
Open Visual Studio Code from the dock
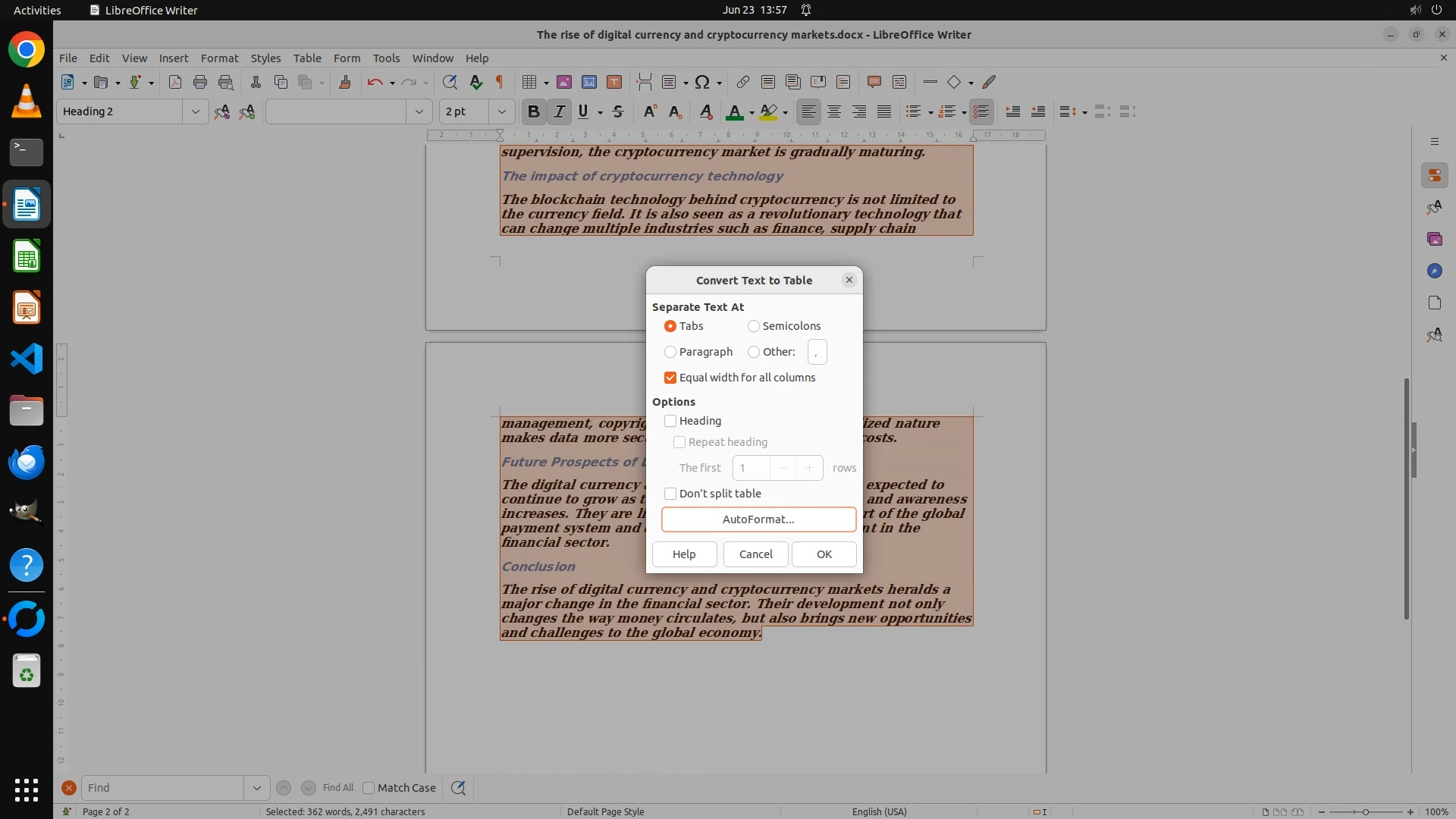pyautogui.click(x=27, y=359)
